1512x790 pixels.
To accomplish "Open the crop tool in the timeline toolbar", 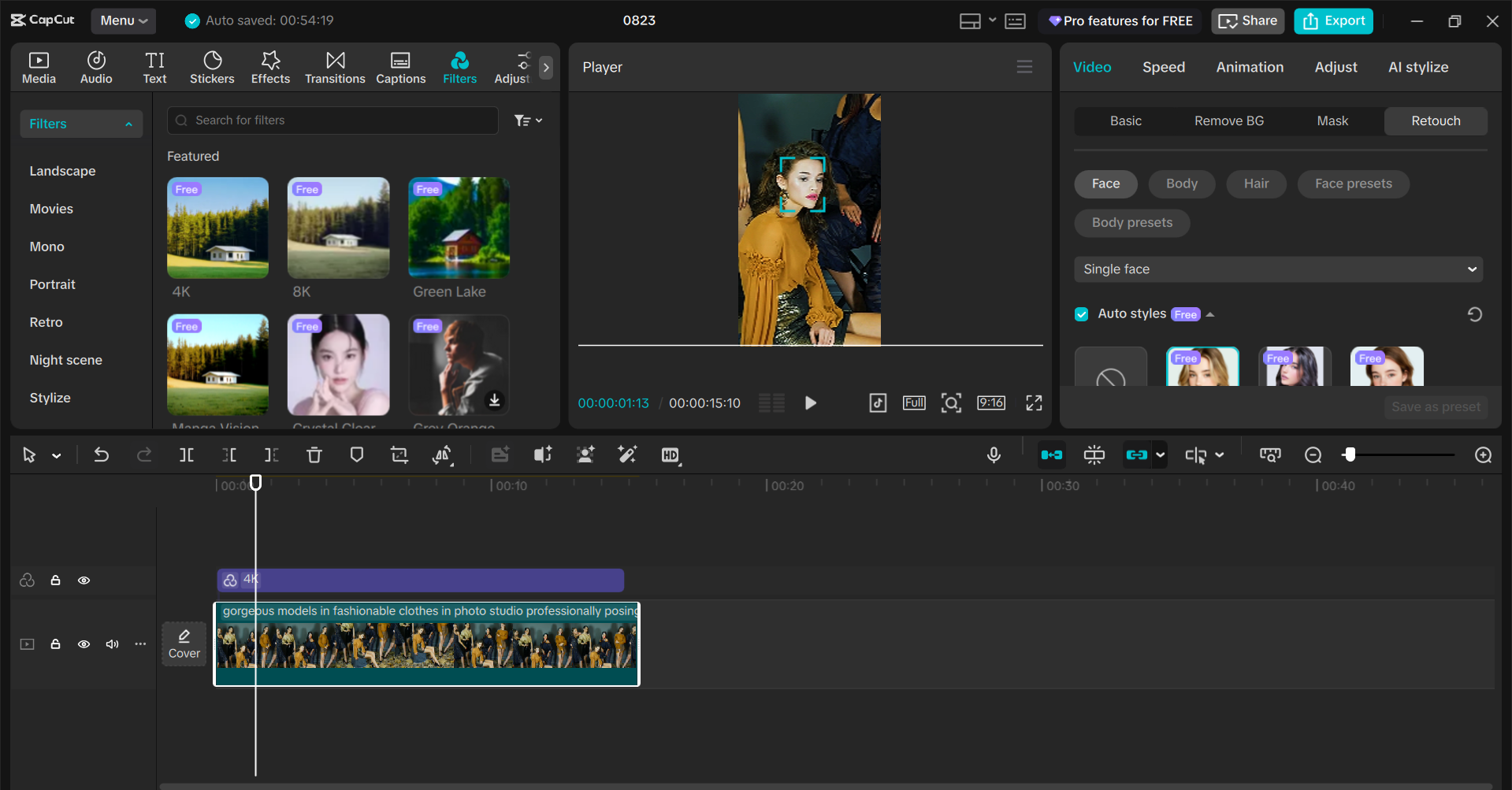I will pos(399,454).
